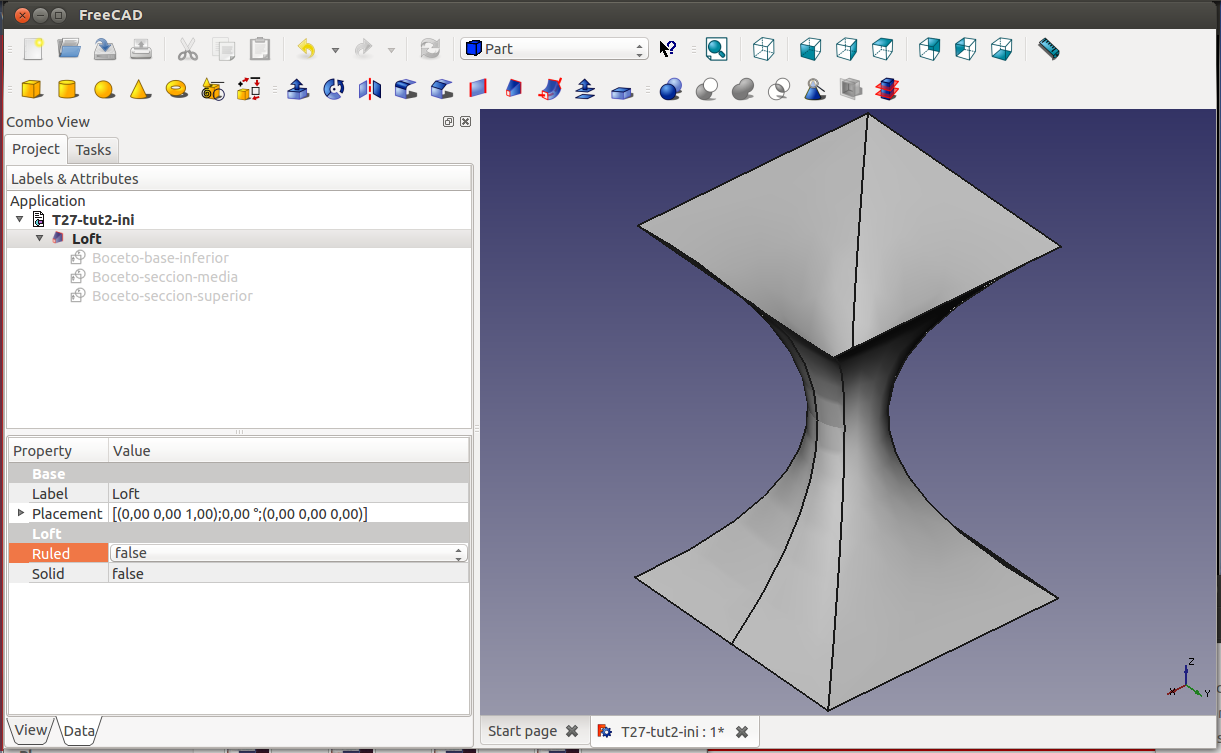Switch to the Tasks tab
The image size is (1221, 753).
(93, 150)
